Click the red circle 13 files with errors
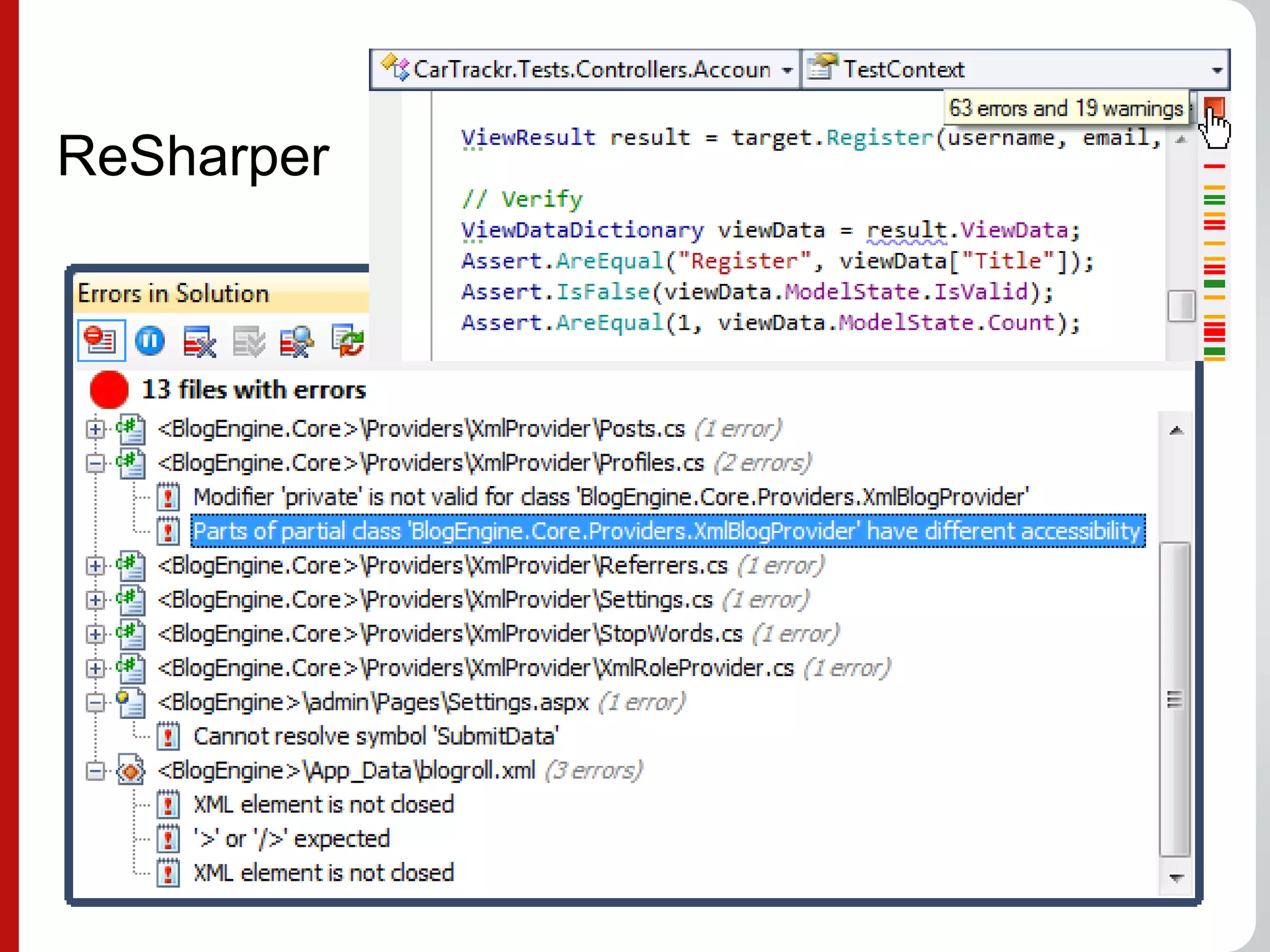The width and height of the screenshot is (1270, 952). tap(109, 390)
